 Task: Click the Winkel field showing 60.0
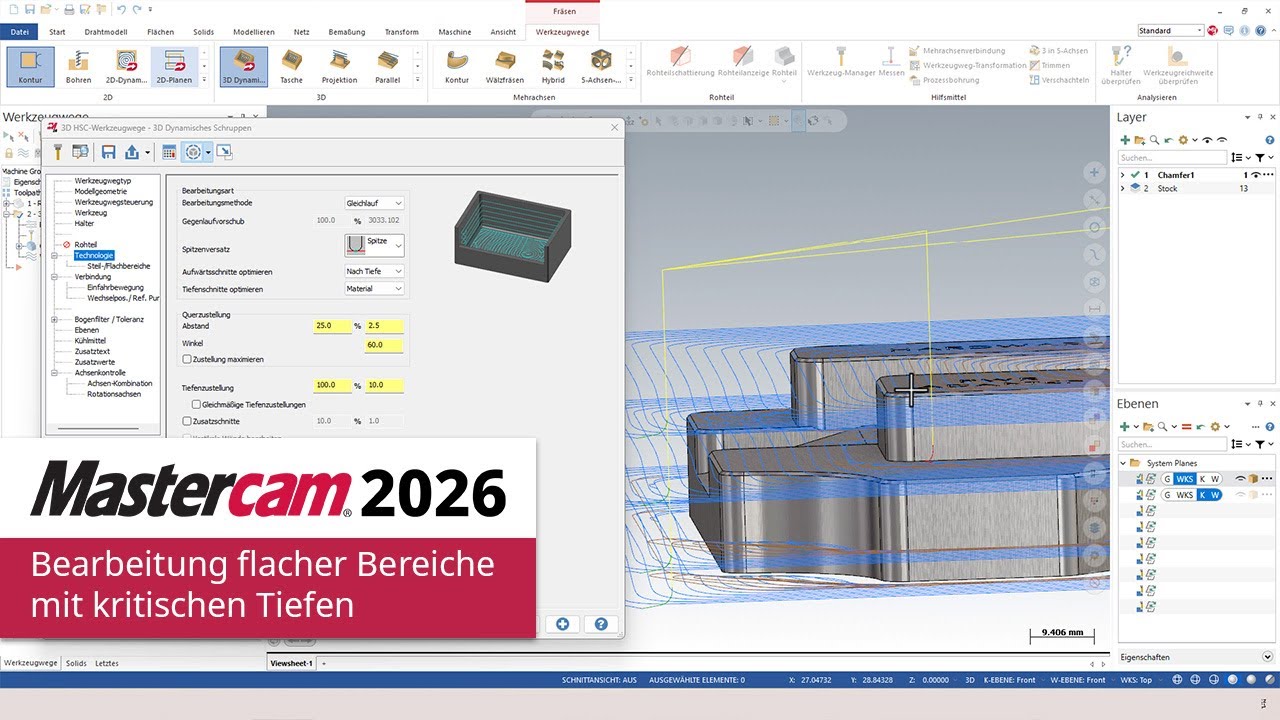point(384,345)
